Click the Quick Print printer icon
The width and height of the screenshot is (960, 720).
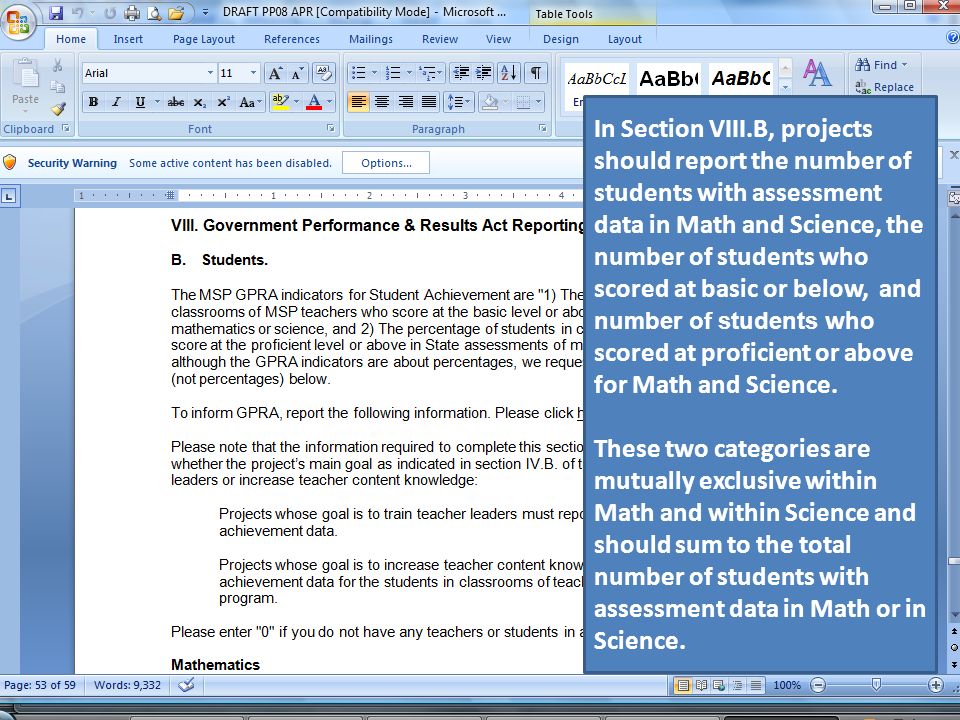pos(132,12)
